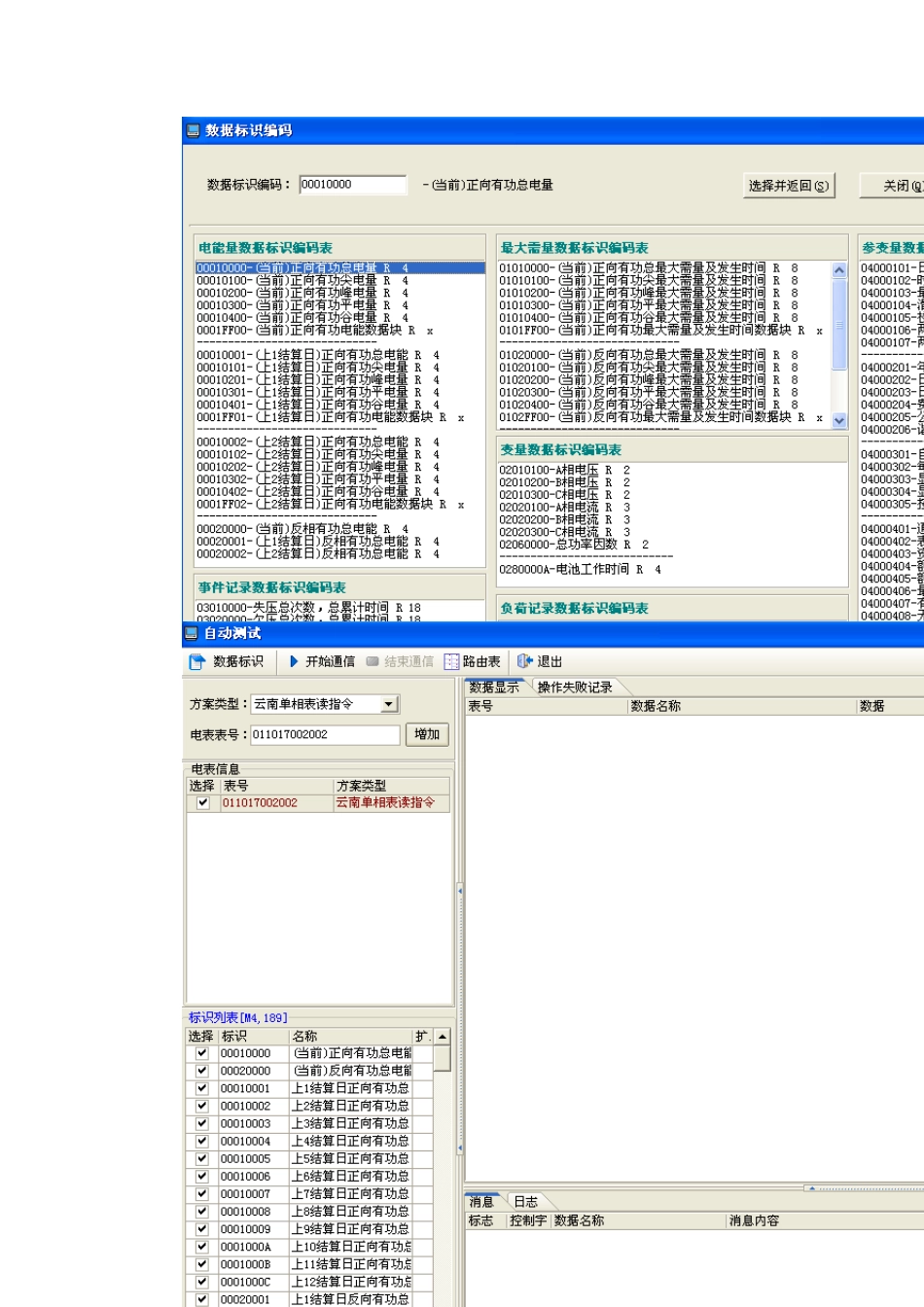This screenshot has height=1307, width=924.
Task: Click the 电表表号 input field
Action: pos(326,735)
